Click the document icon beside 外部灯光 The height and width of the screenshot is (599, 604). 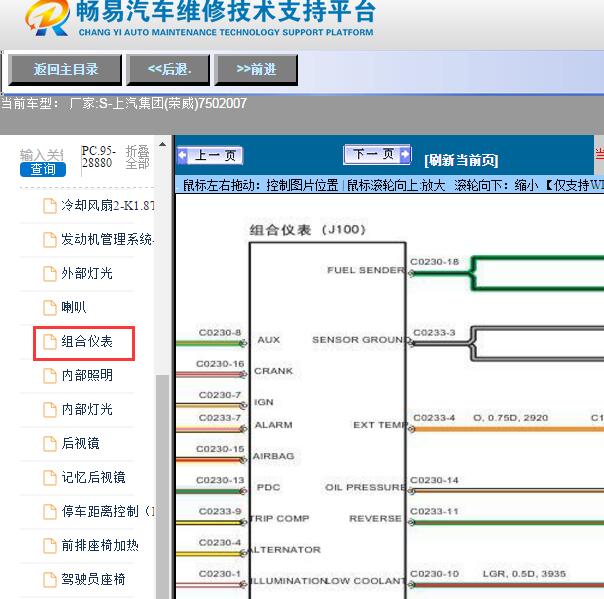coord(50,273)
